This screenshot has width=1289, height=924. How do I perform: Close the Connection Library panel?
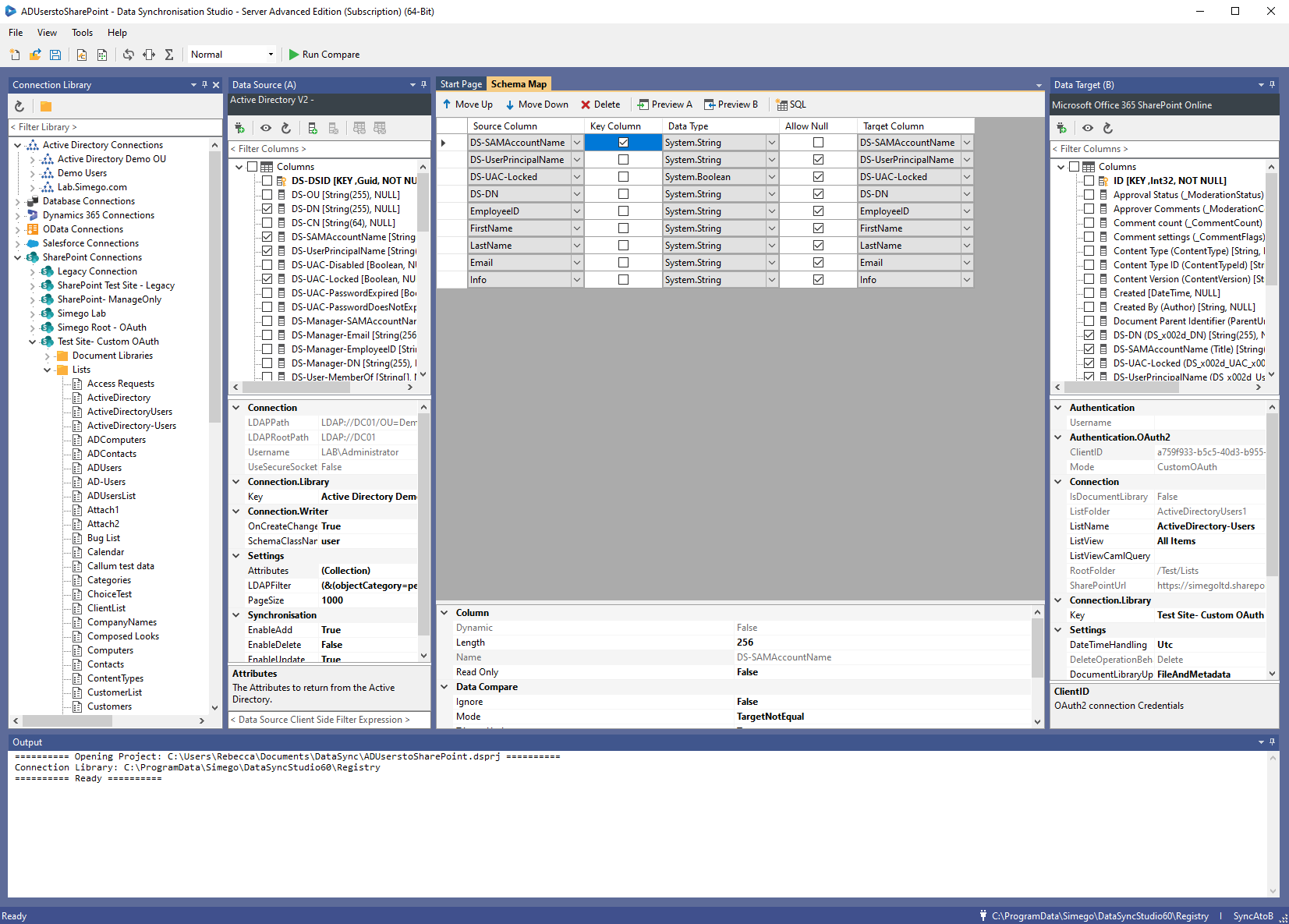[217, 84]
